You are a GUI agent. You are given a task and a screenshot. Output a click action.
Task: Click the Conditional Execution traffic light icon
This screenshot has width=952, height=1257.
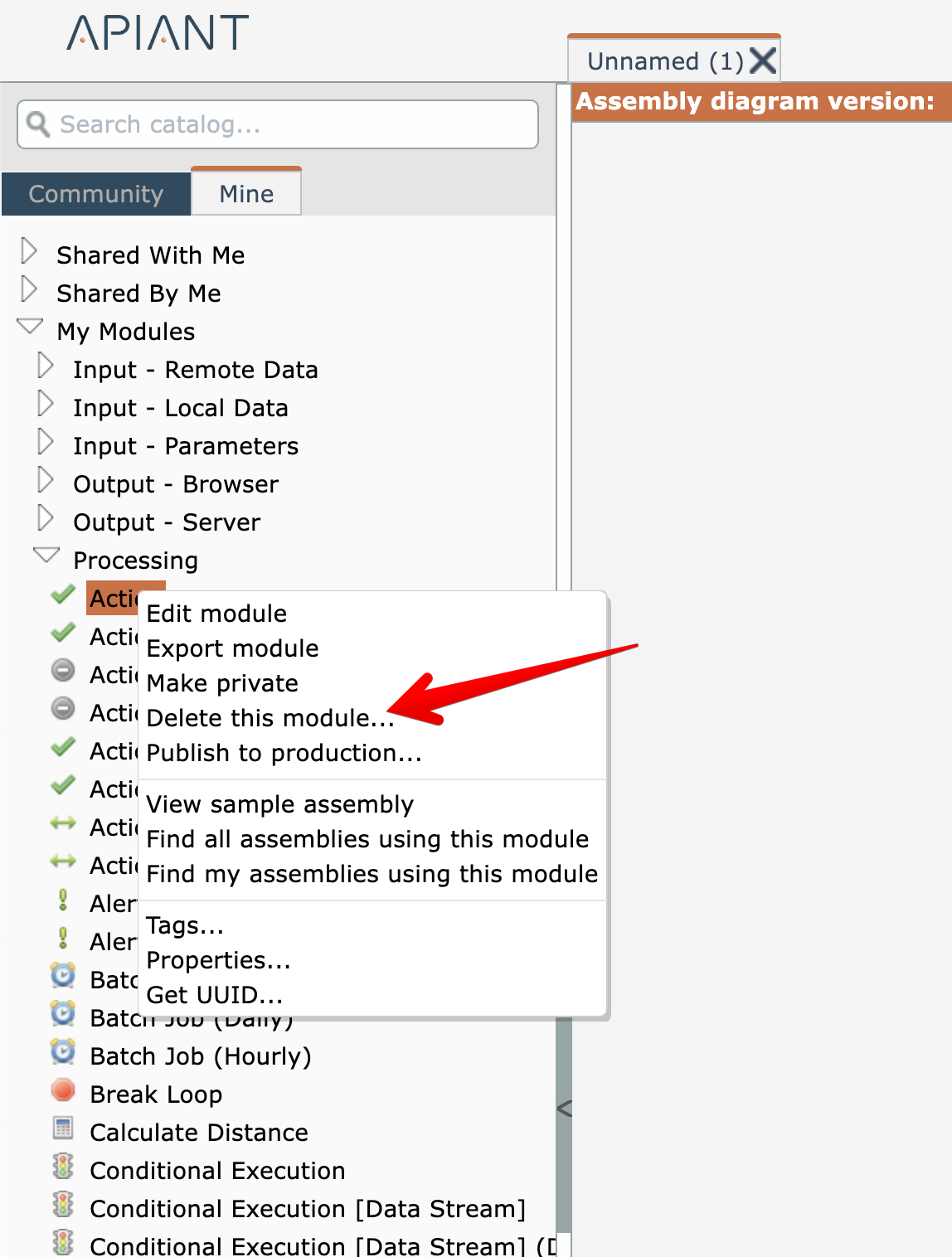click(x=63, y=1167)
